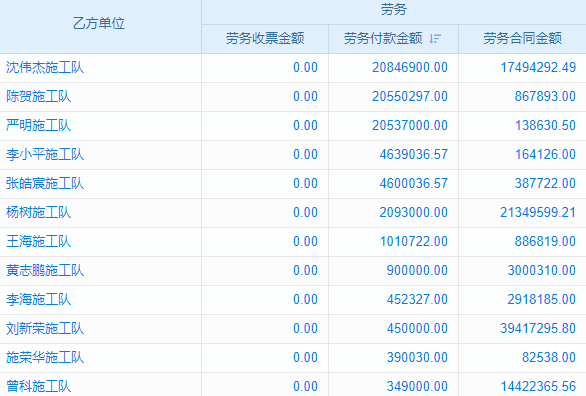This screenshot has height=396, width=586.
Task: Click payment amount 450000.00
Action: pyautogui.click(x=417, y=329)
